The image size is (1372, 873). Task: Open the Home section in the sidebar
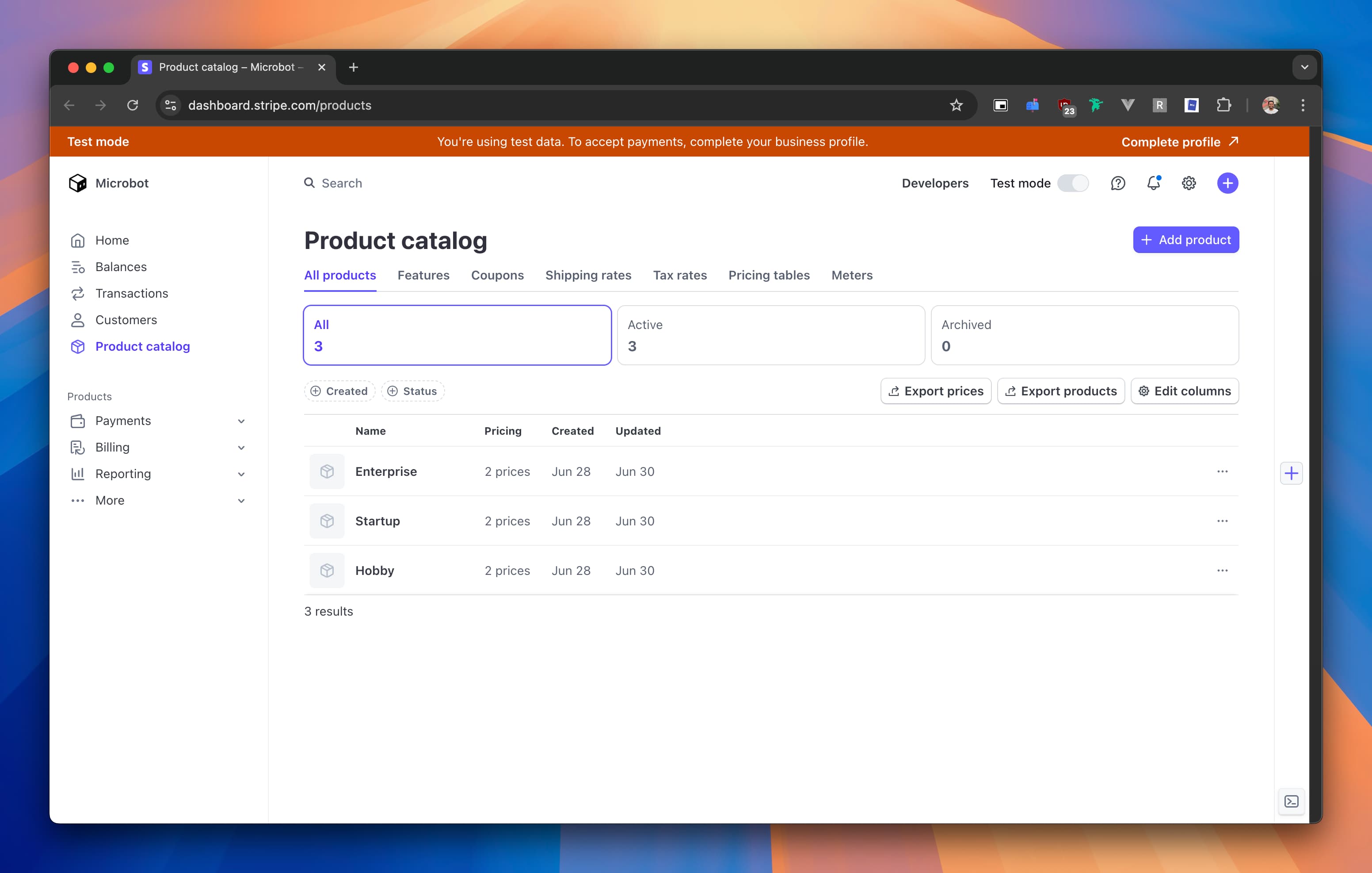[x=113, y=240]
